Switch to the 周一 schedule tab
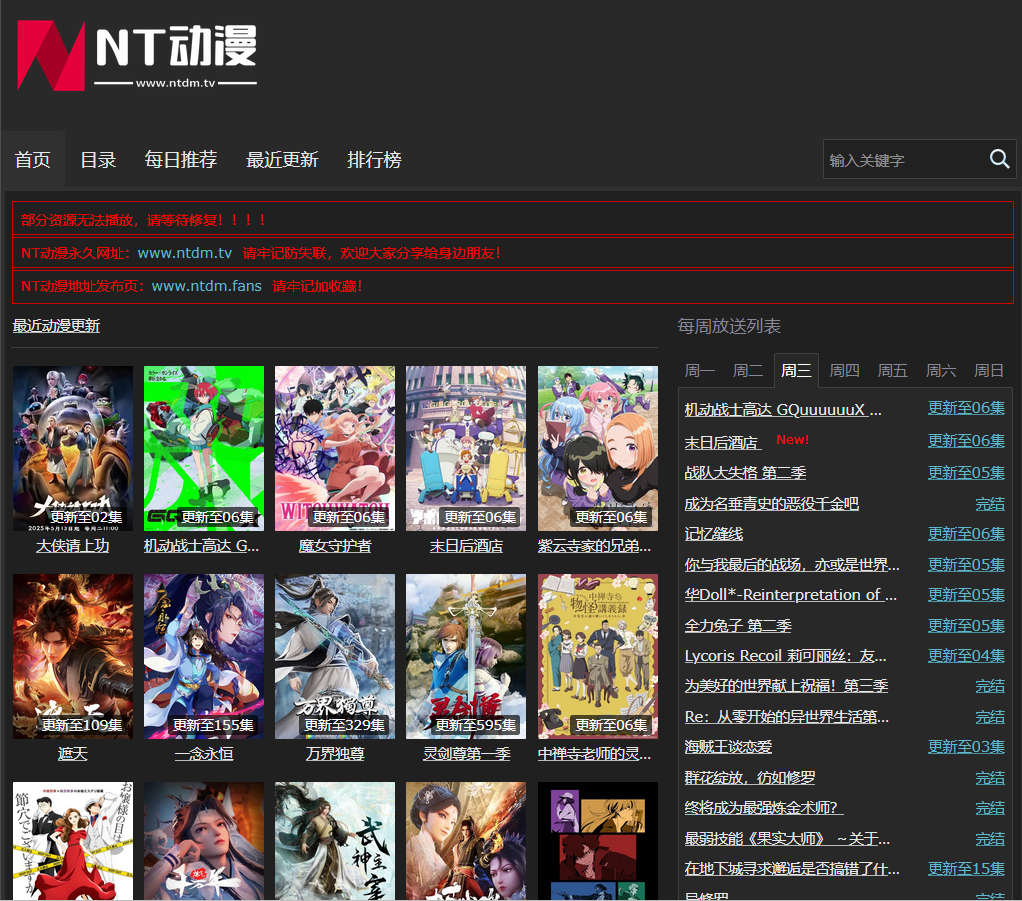The width and height of the screenshot is (1022, 901). [x=699, y=370]
